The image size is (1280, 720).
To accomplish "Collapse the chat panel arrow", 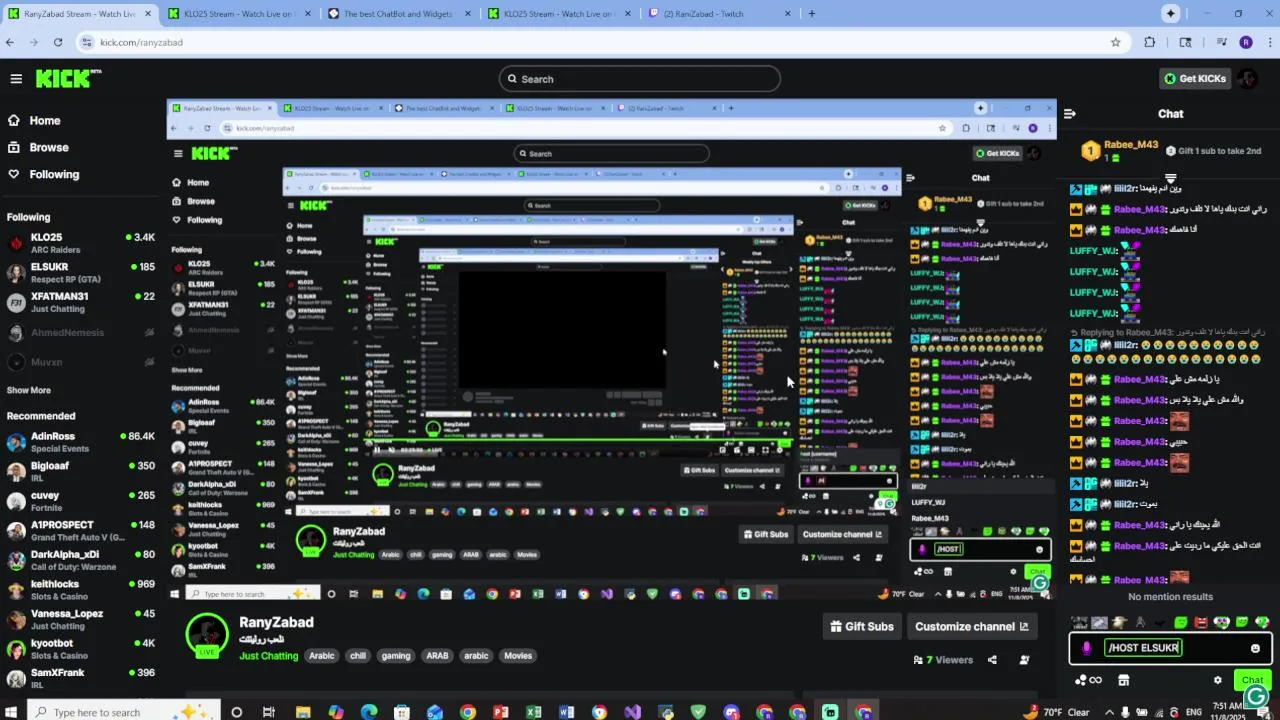I will [1069, 114].
